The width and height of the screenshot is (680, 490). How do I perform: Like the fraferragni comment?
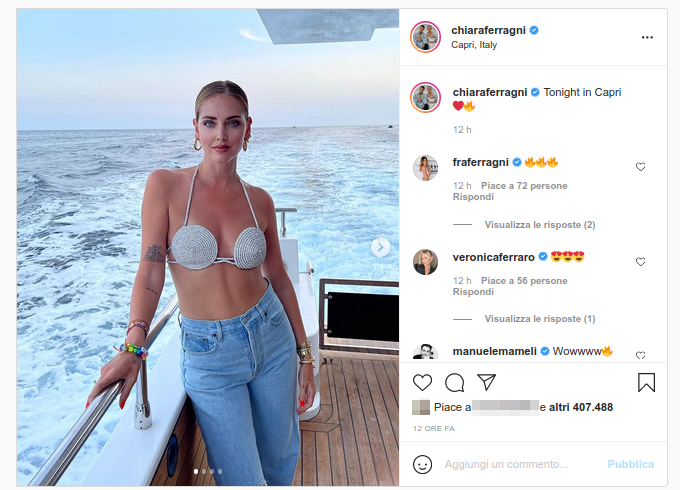tap(641, 167)
